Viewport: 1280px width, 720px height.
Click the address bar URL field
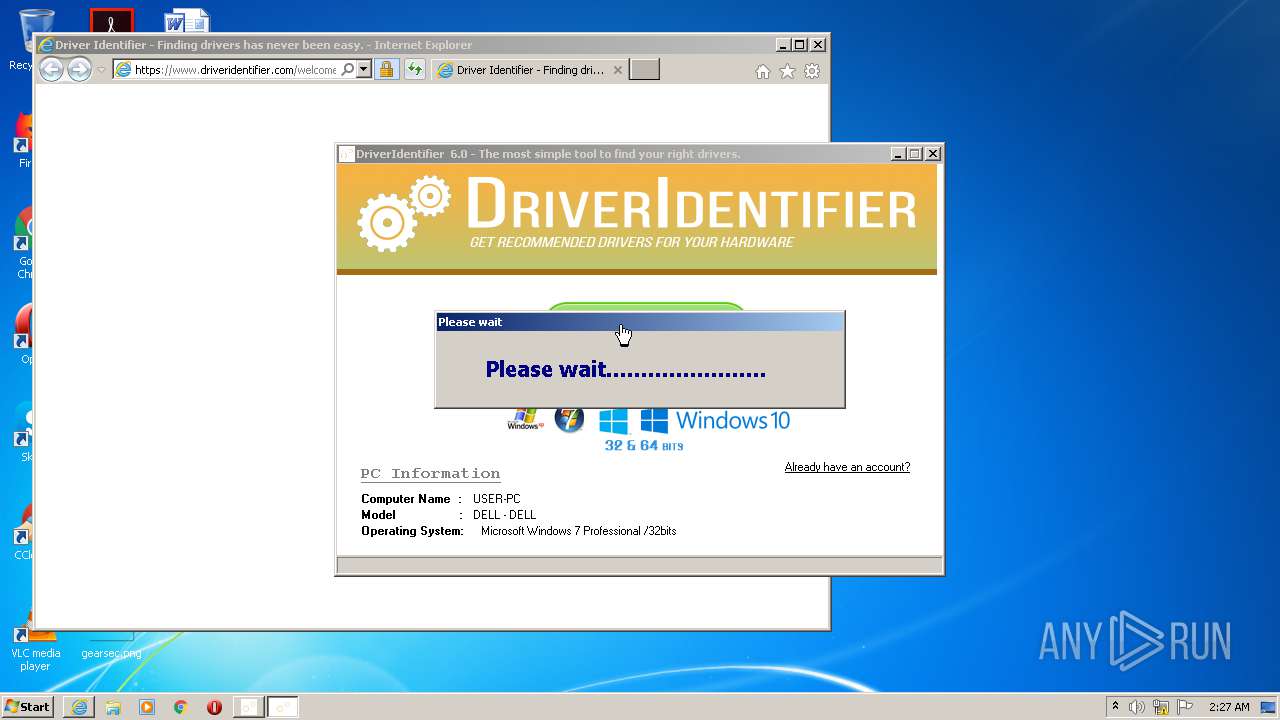(235, 70)
